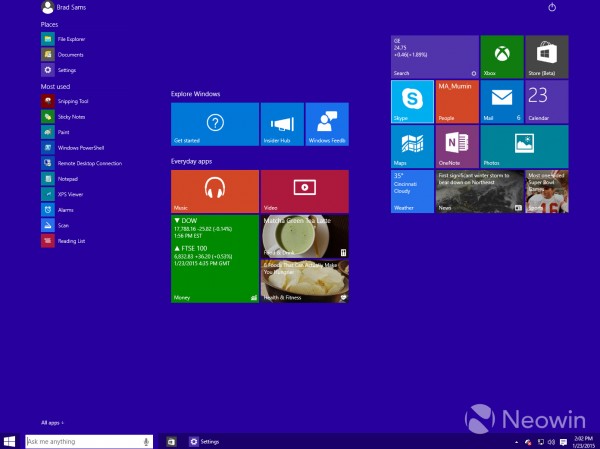600x449 pixels.
Task: Open the Brad Sams account menu
Action: [62, 9]
